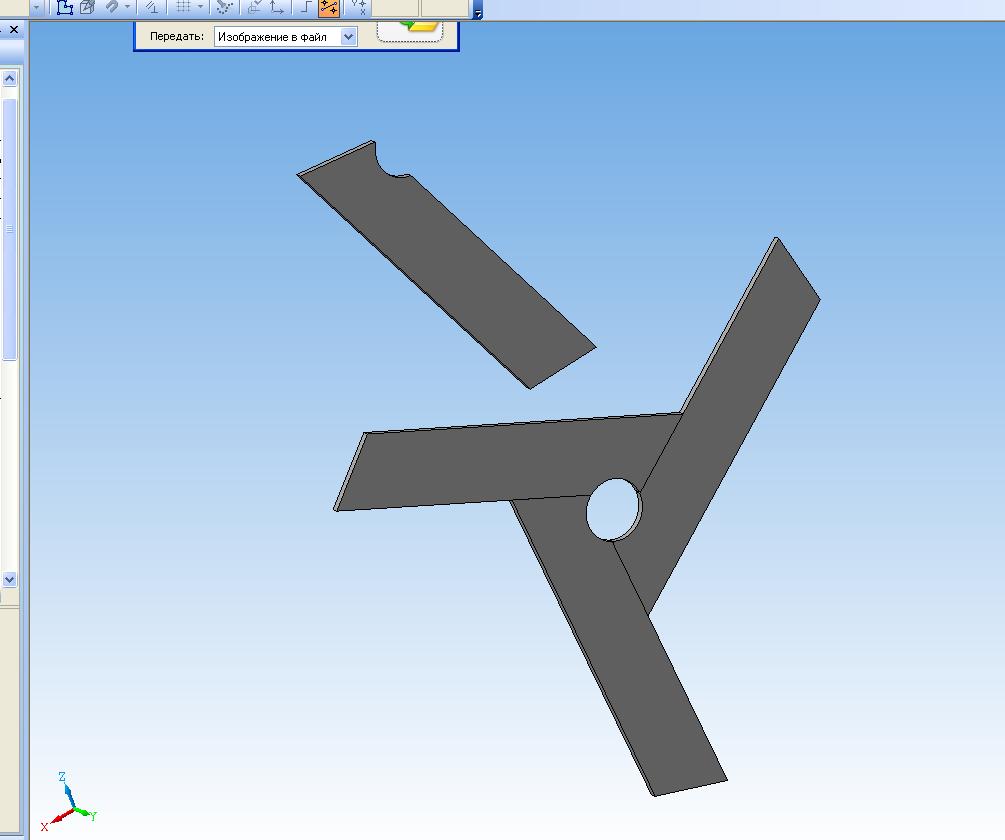Image resolution: width=1005 pixels, height=840 pixels.
Task: Click the yellow folder send button
Action: [x=410, y=31]
